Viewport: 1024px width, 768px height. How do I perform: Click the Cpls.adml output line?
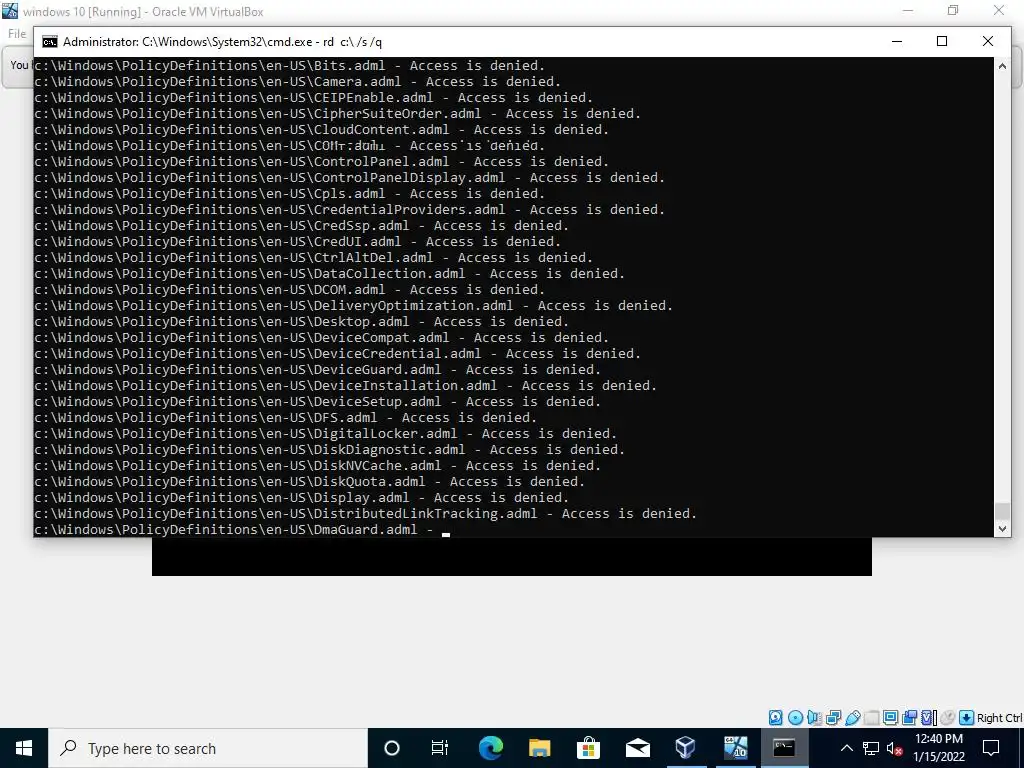tap(289, 193)
